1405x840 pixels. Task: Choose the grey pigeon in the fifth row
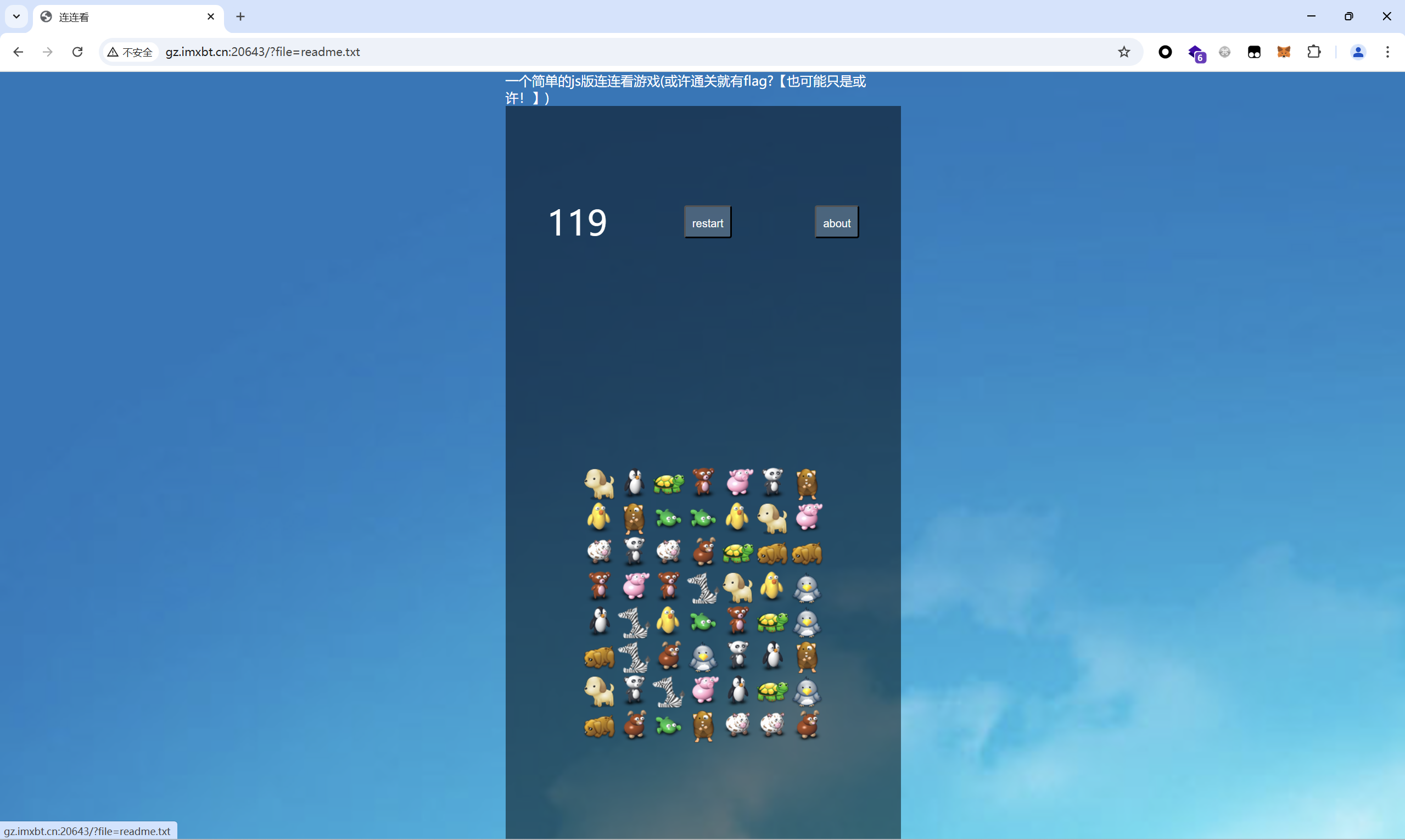click(807, 623)
